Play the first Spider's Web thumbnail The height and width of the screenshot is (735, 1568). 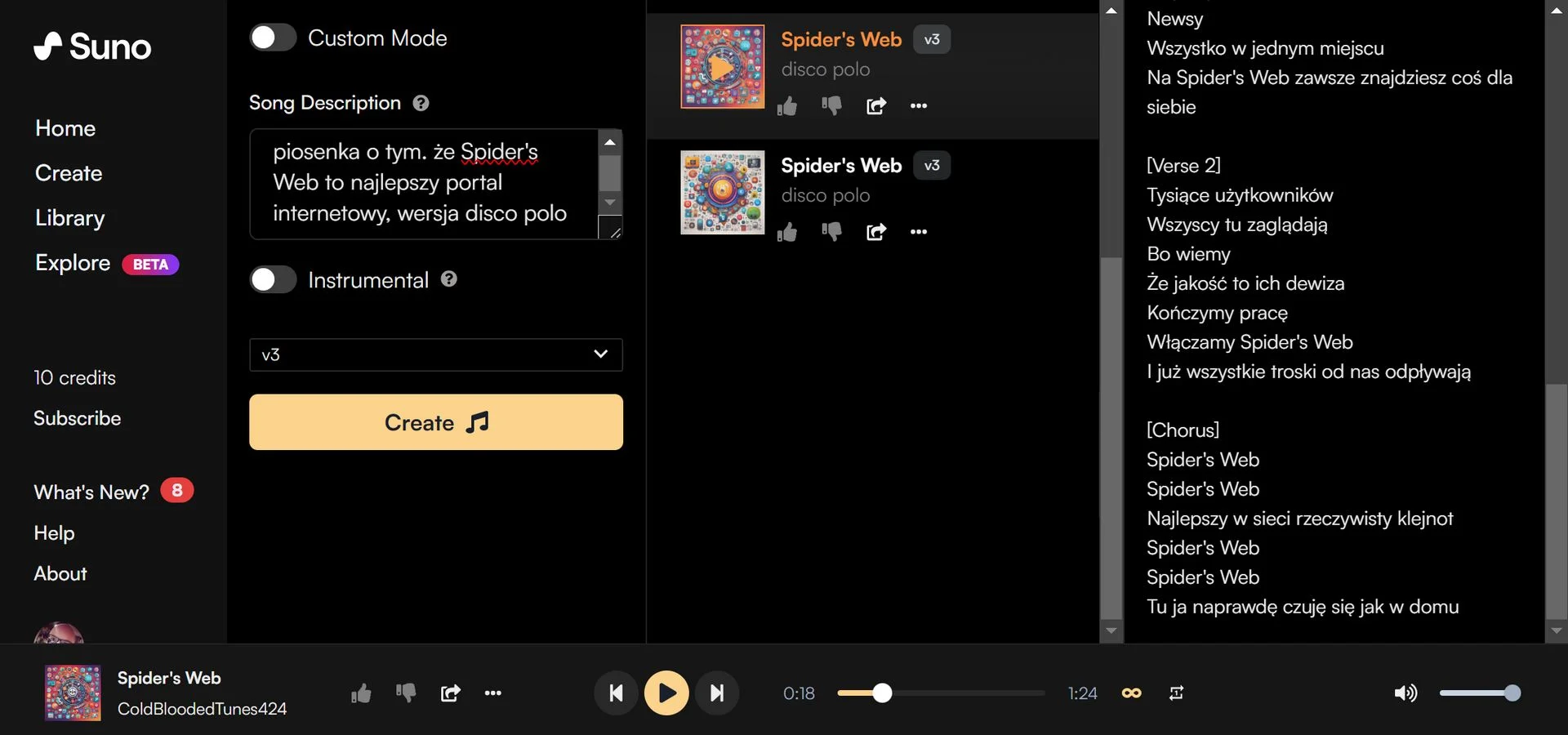pos(723,66)
